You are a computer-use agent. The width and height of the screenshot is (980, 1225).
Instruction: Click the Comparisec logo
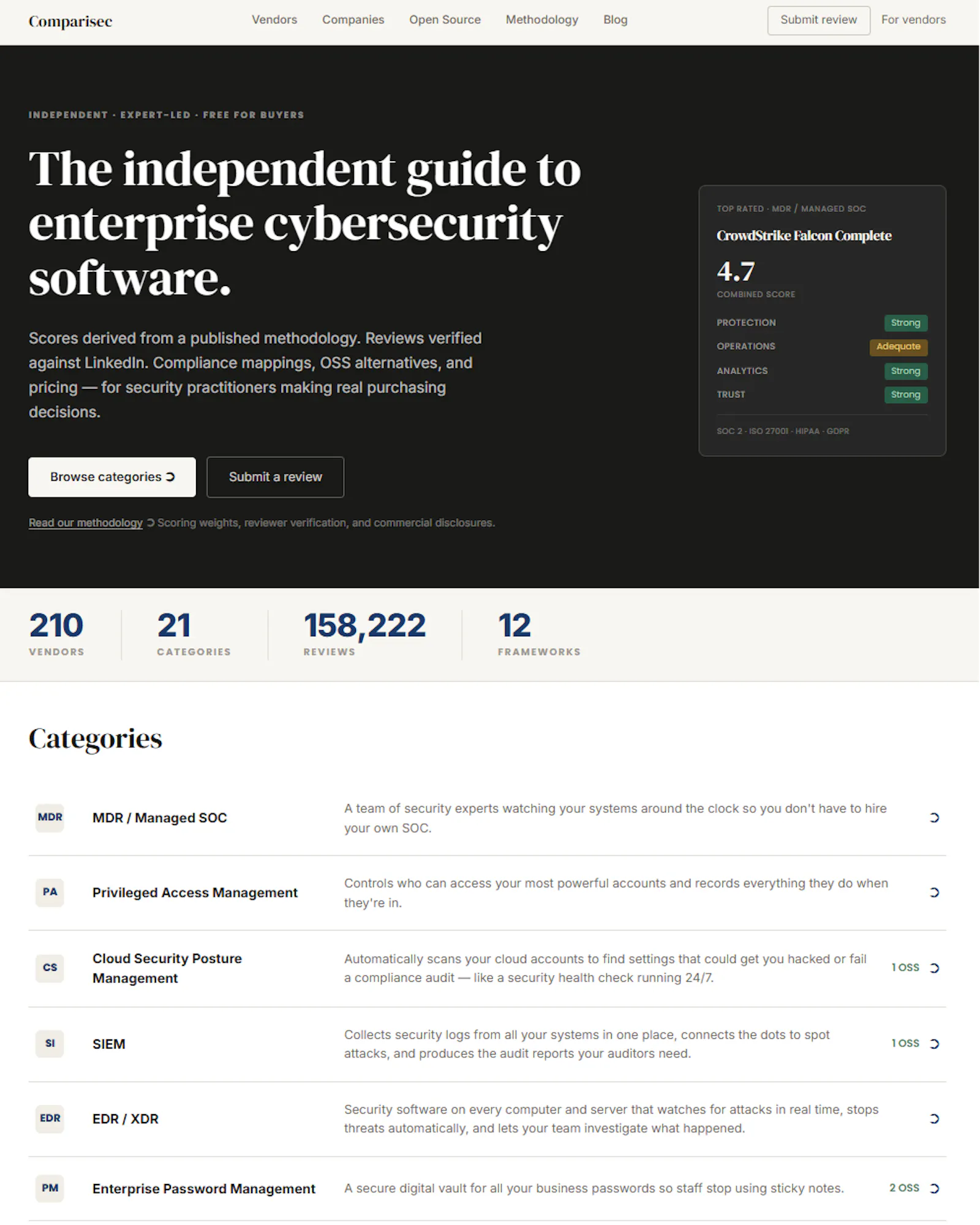(70, 21)
